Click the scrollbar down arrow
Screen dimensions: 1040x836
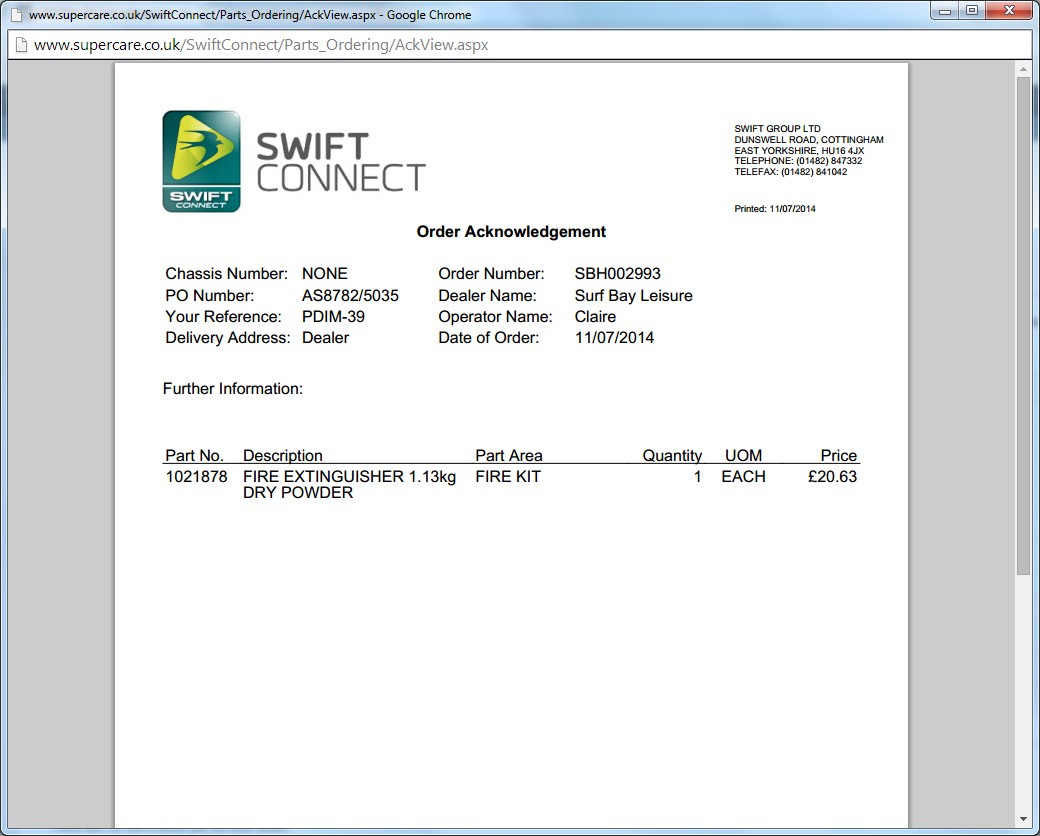pyautogui.click(x=1023, y=820)
